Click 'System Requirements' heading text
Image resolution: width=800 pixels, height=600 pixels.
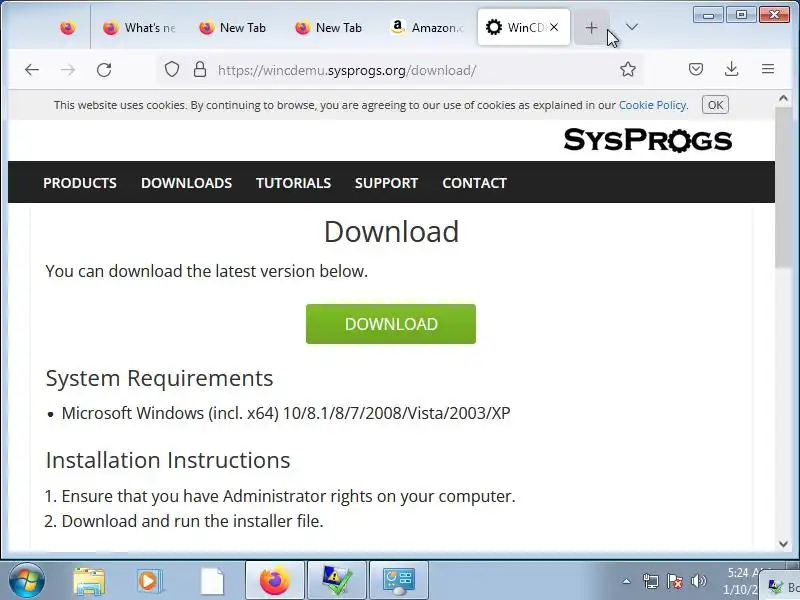[x=159, y=378]
